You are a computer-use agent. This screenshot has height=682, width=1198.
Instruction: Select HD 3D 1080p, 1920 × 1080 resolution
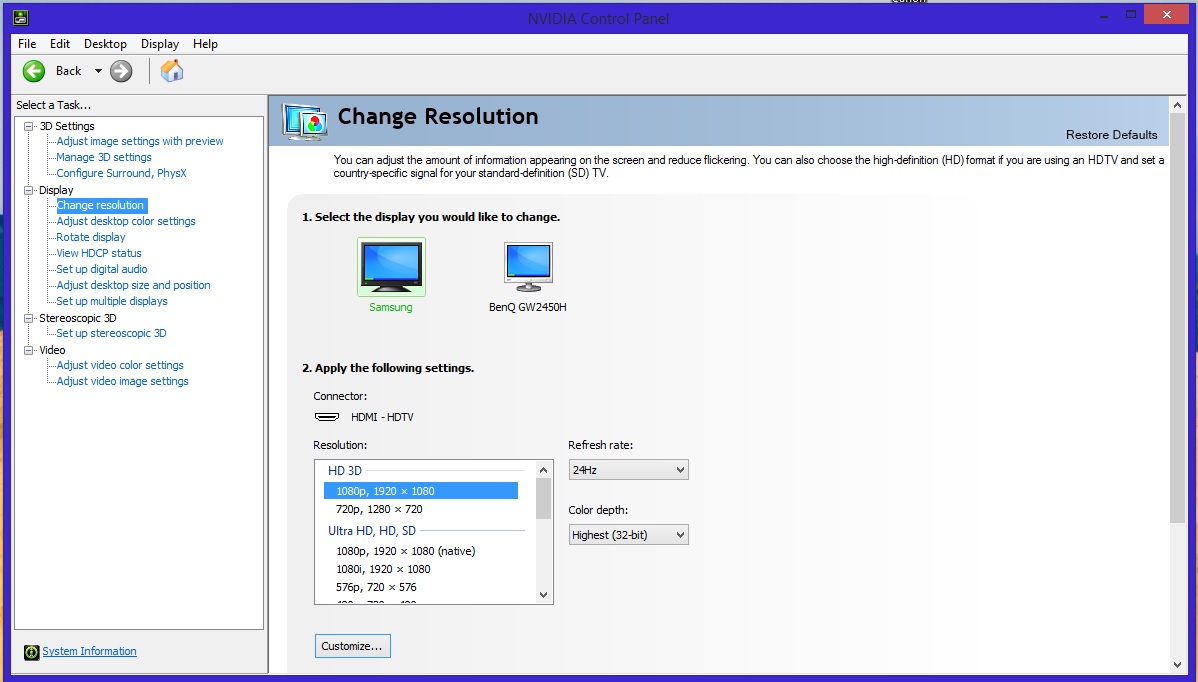pyautogui.click(x=421, y=491)
